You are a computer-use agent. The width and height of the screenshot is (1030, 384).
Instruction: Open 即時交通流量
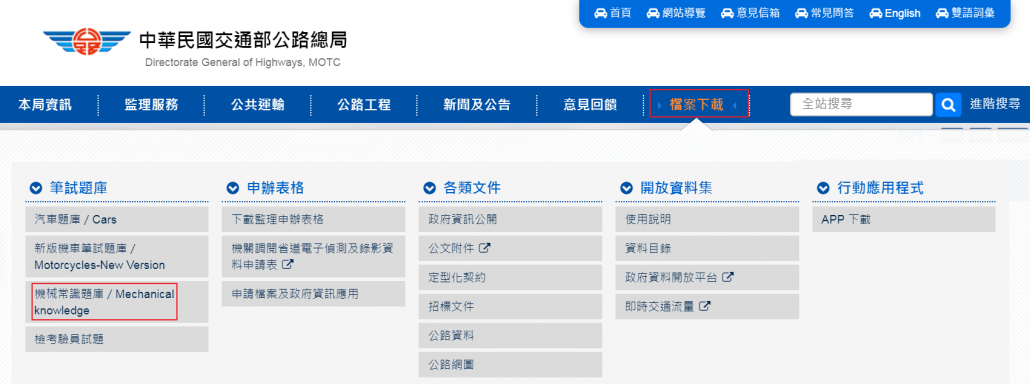click(x=707, y=307)
